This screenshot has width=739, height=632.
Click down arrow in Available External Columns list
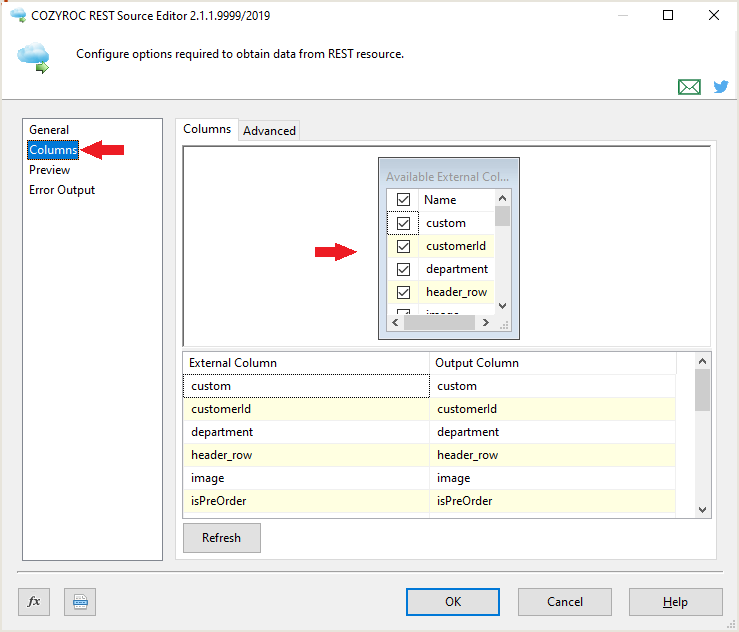point(502,306)
